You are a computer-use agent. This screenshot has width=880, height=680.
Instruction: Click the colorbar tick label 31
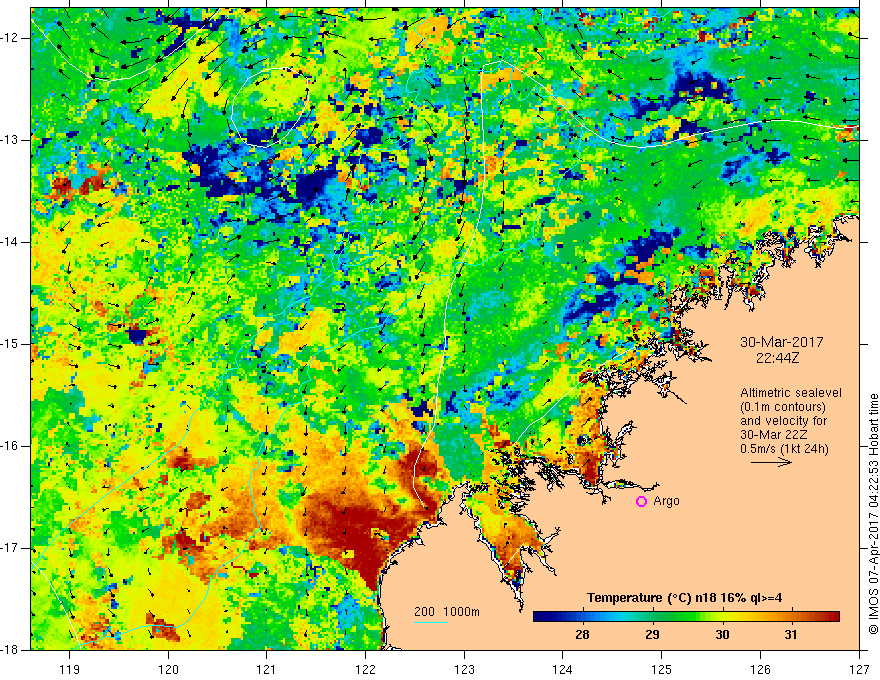(791, 635)
